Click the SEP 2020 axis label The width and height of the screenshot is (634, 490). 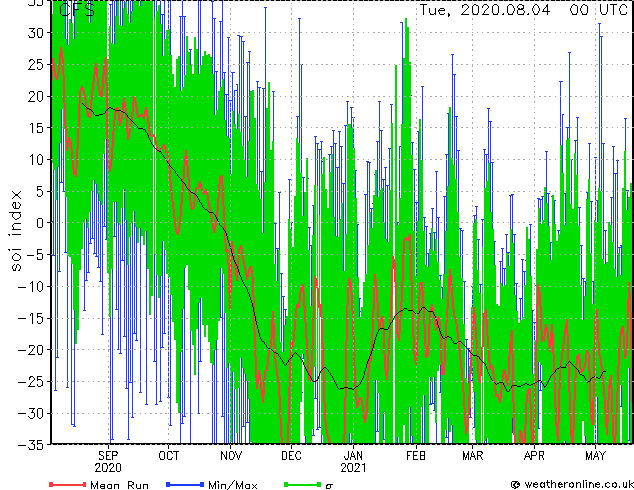108,462
